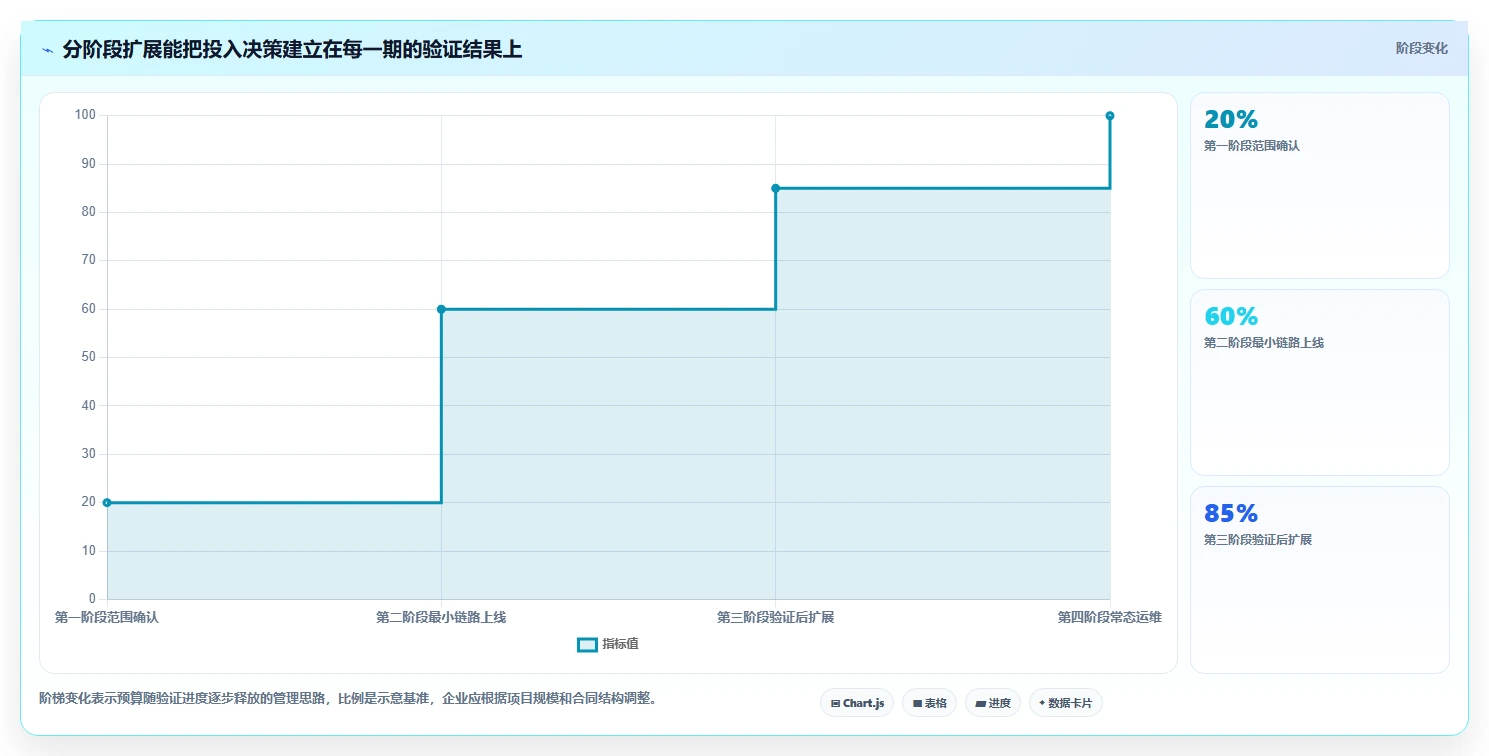The image size is (1489, 756).
Task: Click x-axis label 第四阶段常态运维
Action: click(1110, 618)
